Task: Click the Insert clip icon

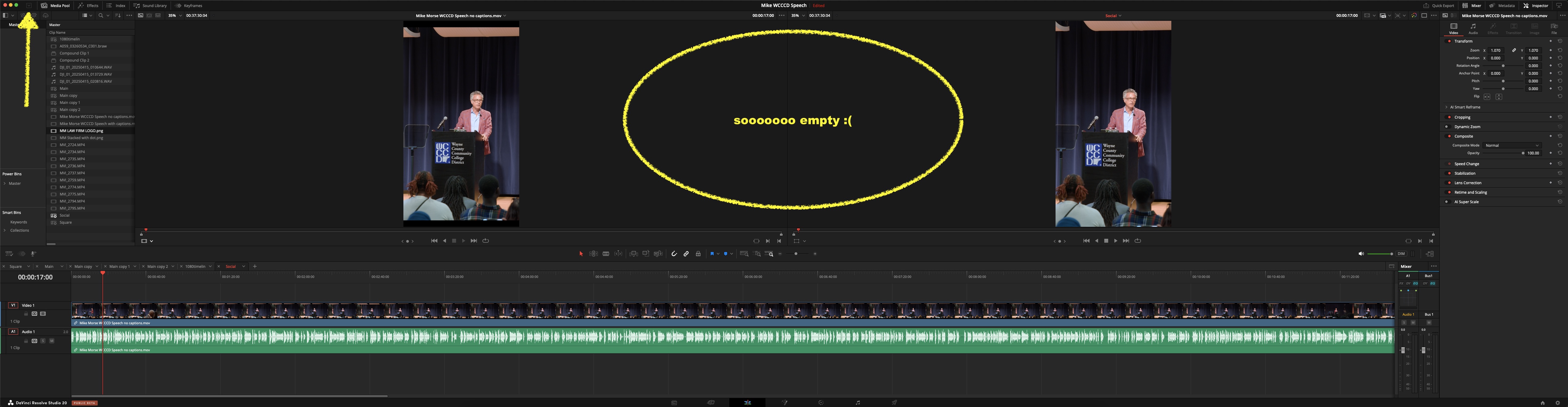Action: pos(634,254)
